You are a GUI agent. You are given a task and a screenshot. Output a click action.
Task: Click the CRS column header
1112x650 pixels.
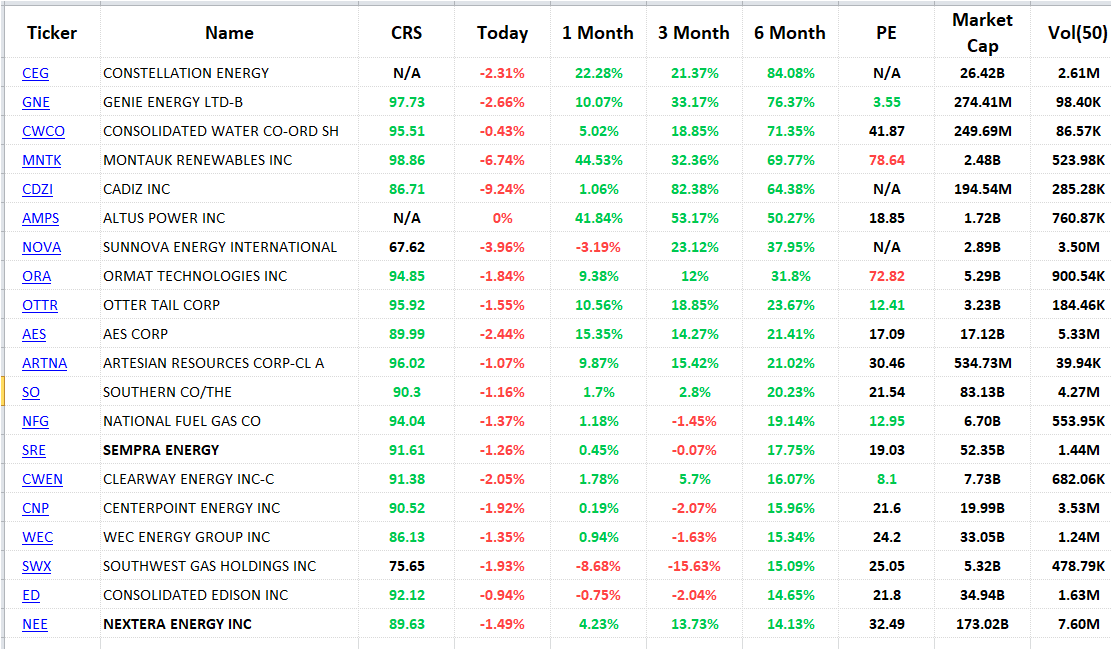pyautogui.click(x=406, y=33)
